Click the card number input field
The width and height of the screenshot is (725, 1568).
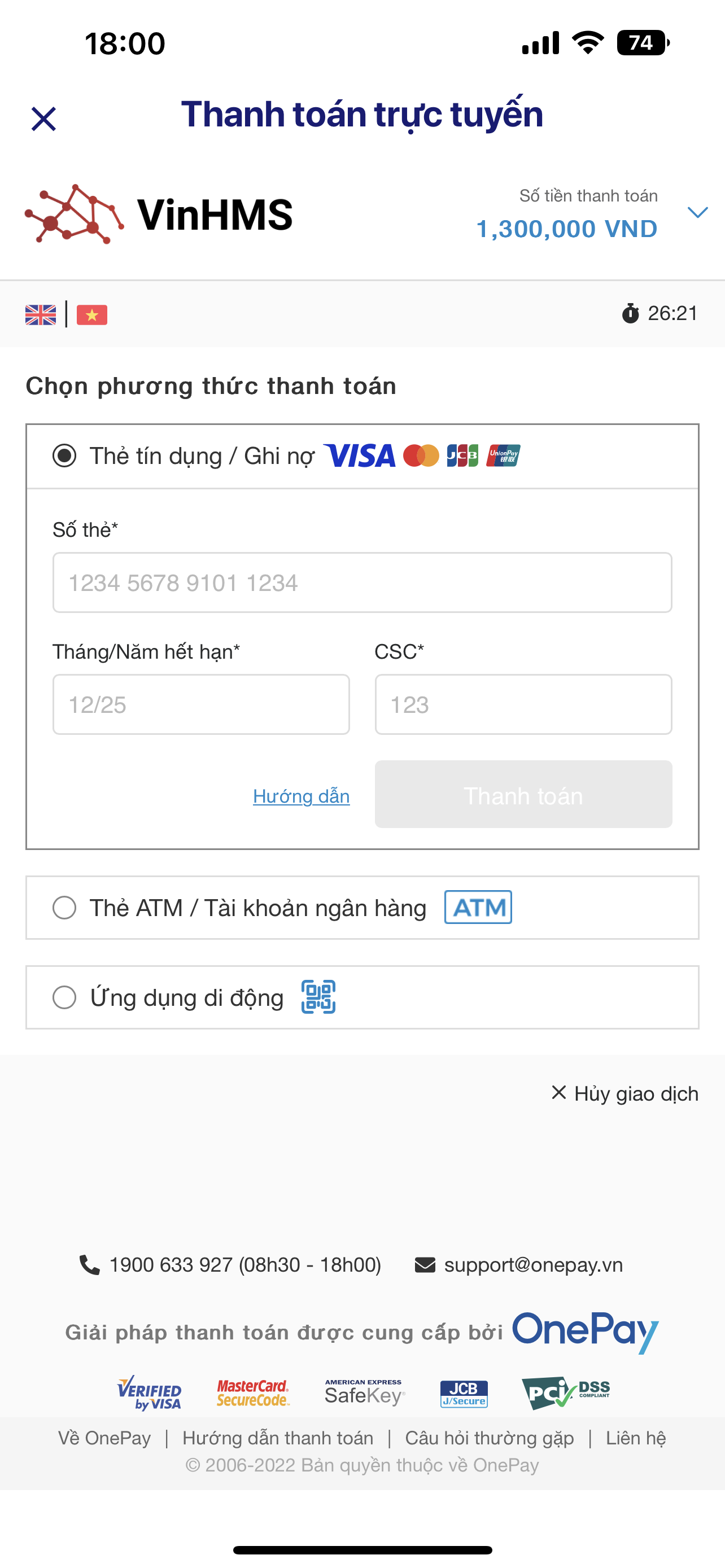(362, 582)
